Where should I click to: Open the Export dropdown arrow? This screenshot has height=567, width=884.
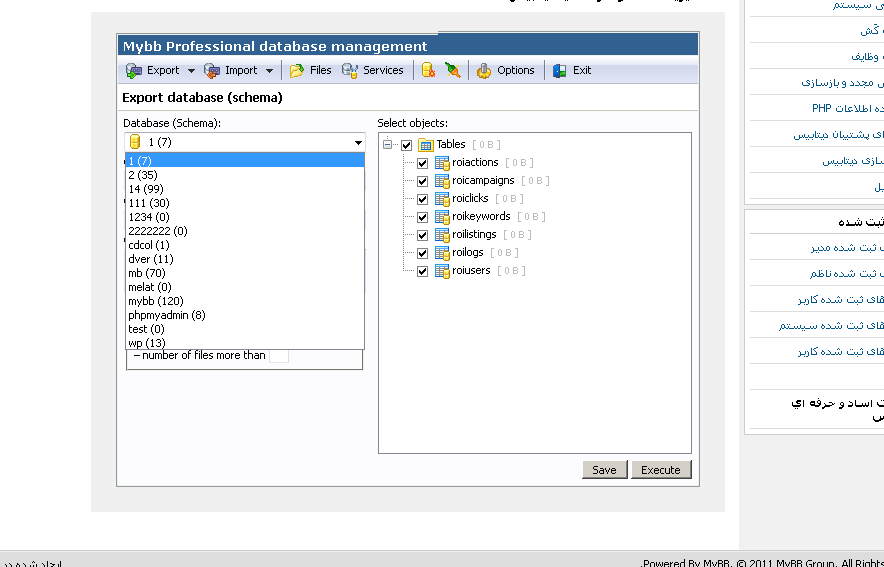(x=191, y=71)
